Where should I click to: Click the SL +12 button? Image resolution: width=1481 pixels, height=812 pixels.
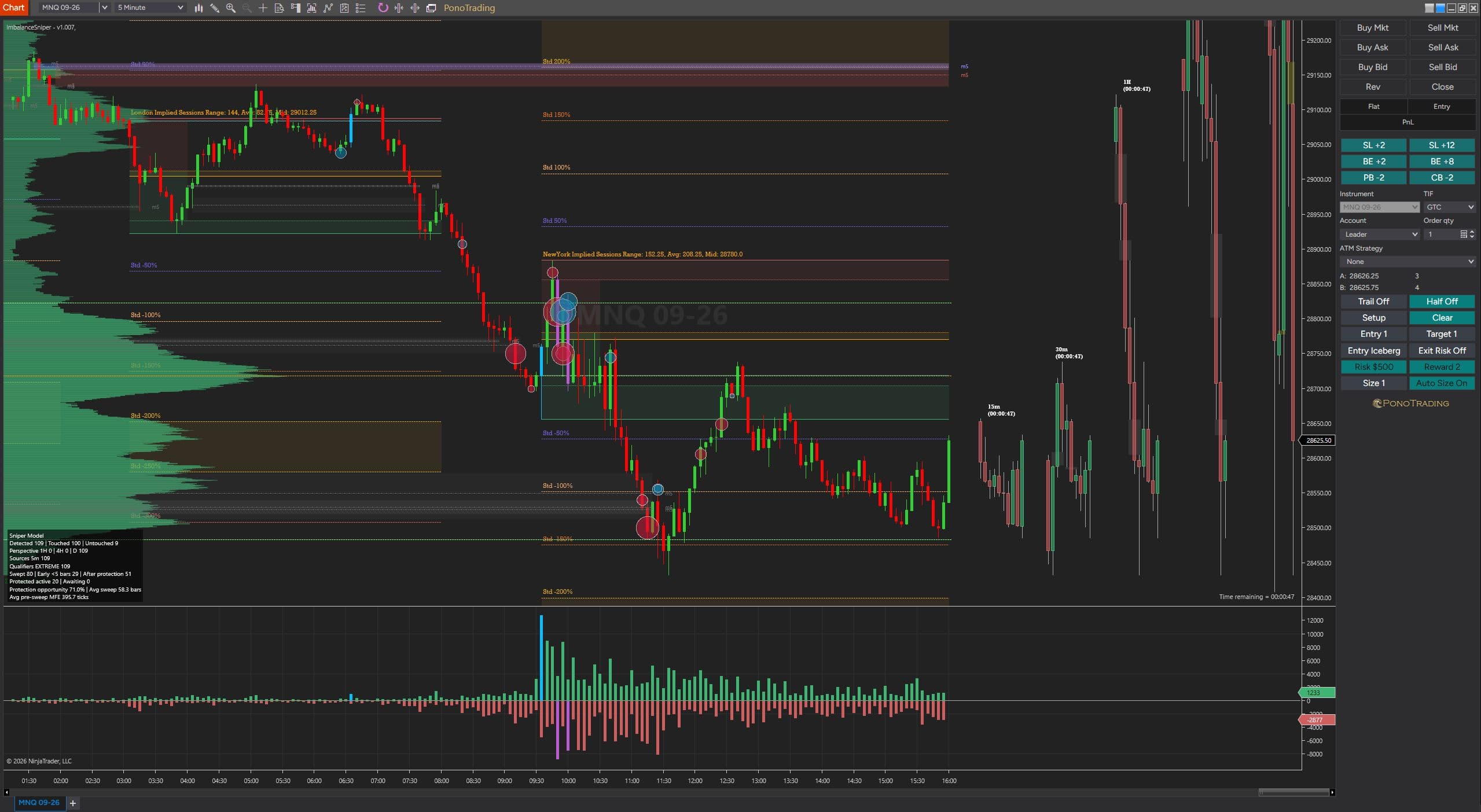click(1442, 145)
